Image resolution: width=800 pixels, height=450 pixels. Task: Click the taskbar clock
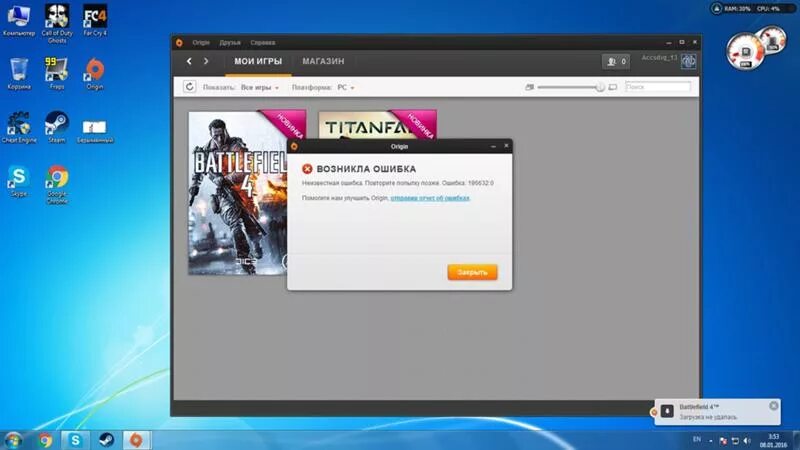773,440
